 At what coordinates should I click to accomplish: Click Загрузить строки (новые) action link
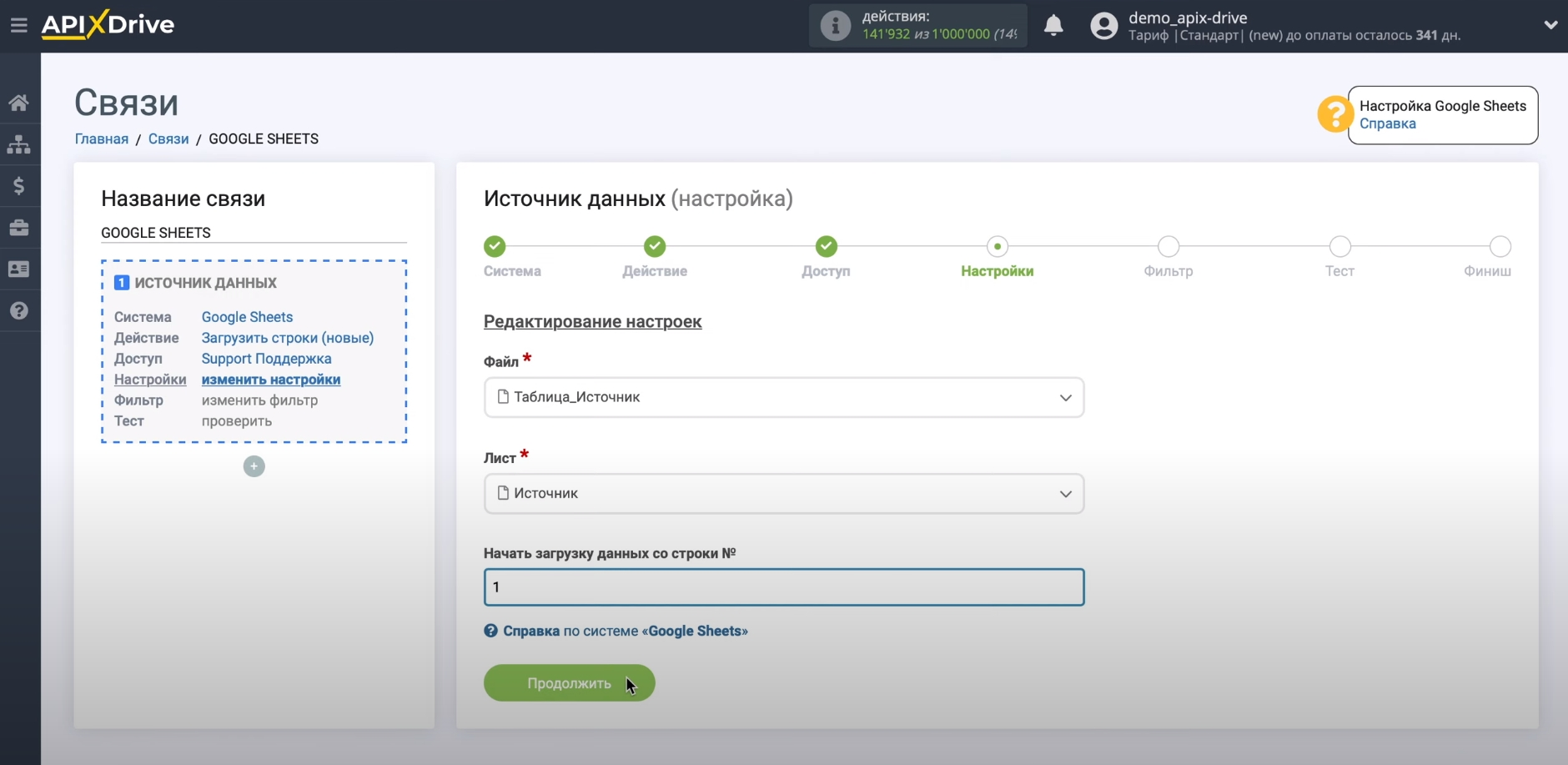coord(288,338)
